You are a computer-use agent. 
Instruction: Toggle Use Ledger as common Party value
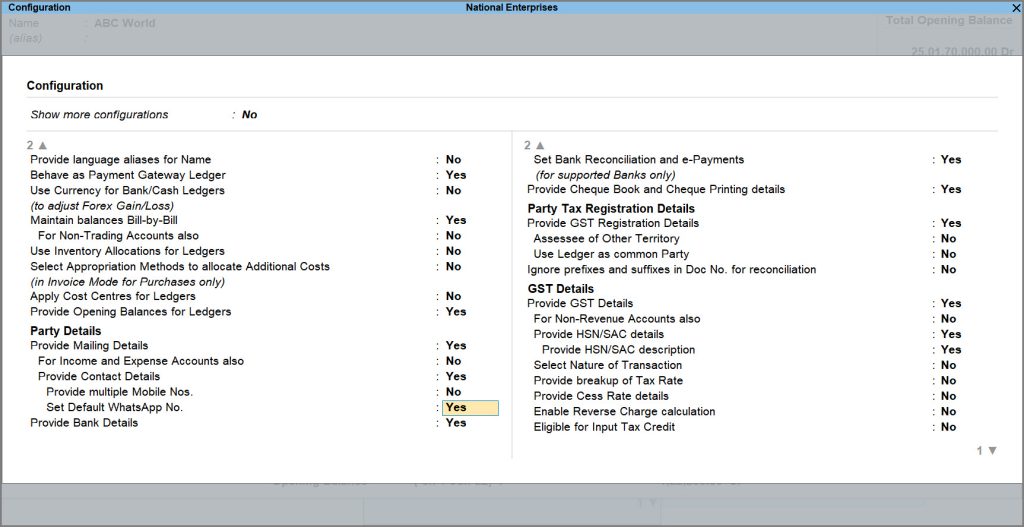click(948, 254)
